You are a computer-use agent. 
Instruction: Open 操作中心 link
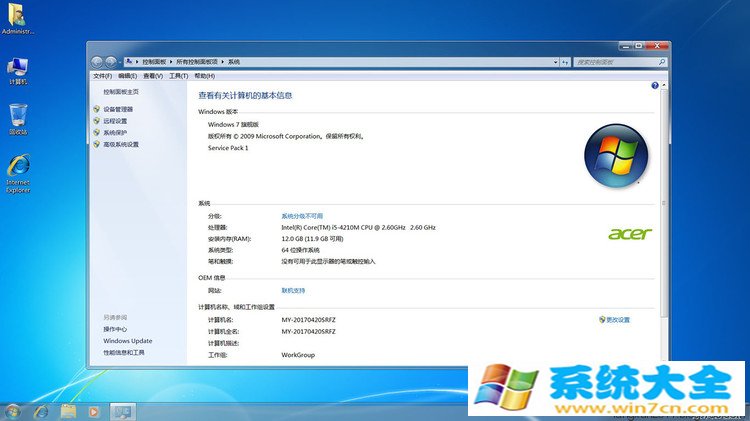[x=115, y=329]
